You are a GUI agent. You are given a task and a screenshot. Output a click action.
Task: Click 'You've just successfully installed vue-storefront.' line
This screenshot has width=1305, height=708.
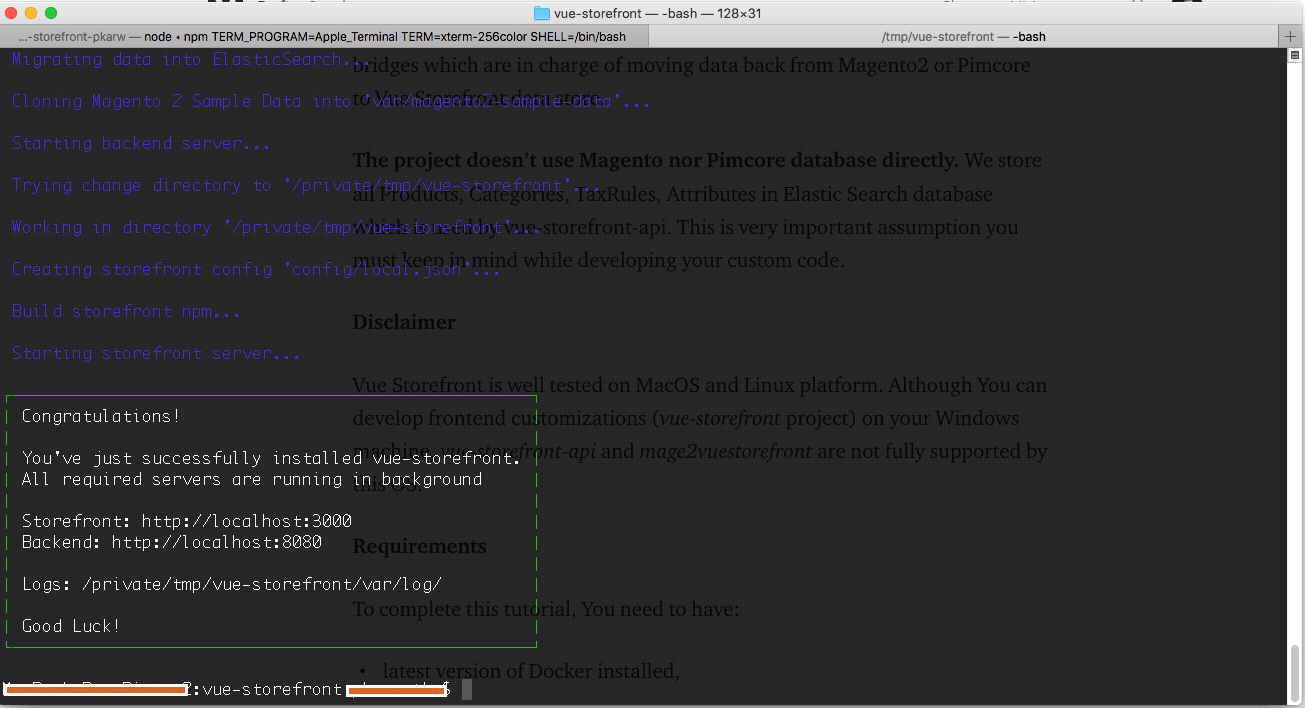(271, 458)
